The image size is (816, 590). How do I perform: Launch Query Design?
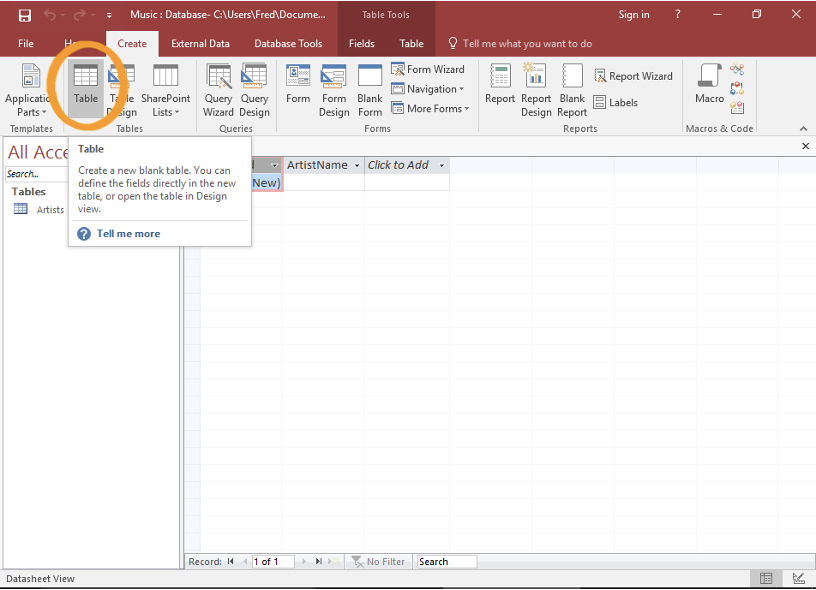[x=254, y=90]
